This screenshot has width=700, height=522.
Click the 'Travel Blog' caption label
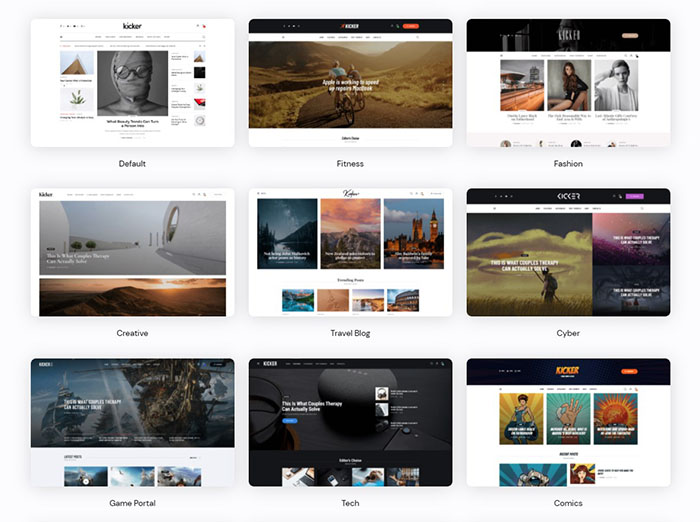pyautogui.click(x=350, y=333)
